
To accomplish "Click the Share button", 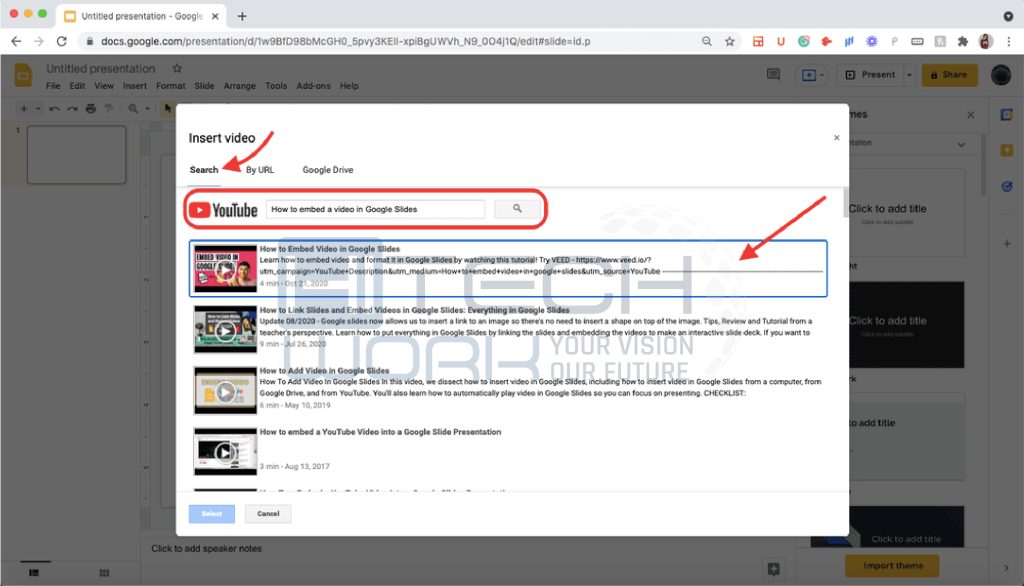I will click(950, 74).
